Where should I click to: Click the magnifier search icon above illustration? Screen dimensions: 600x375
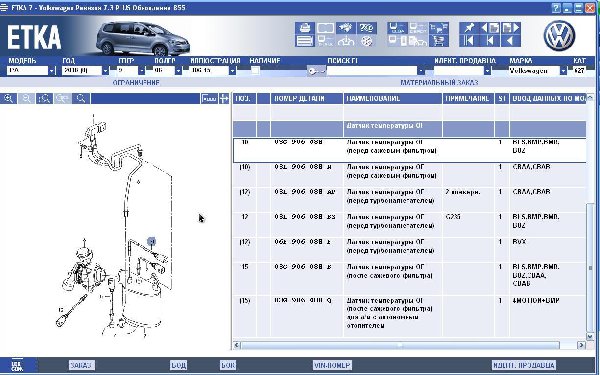click(x=81, y=99)
